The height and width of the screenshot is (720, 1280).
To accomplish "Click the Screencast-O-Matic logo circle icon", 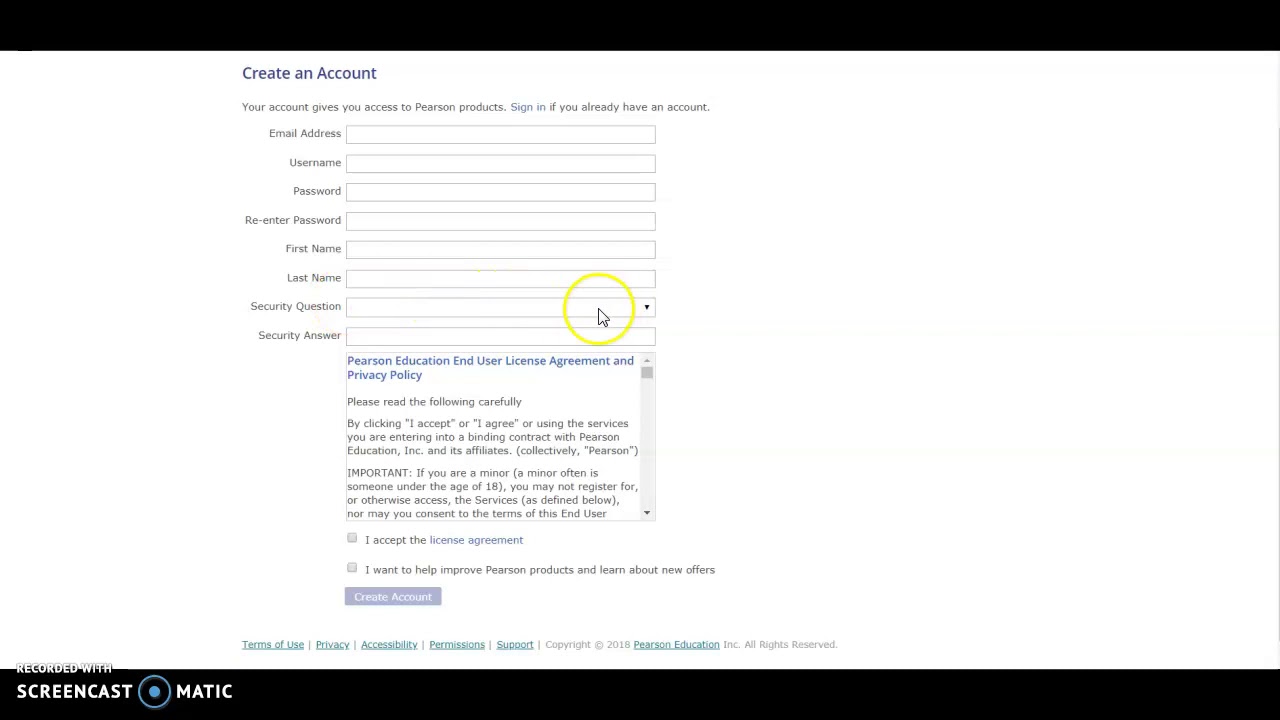I will click(x=155, y=692).
